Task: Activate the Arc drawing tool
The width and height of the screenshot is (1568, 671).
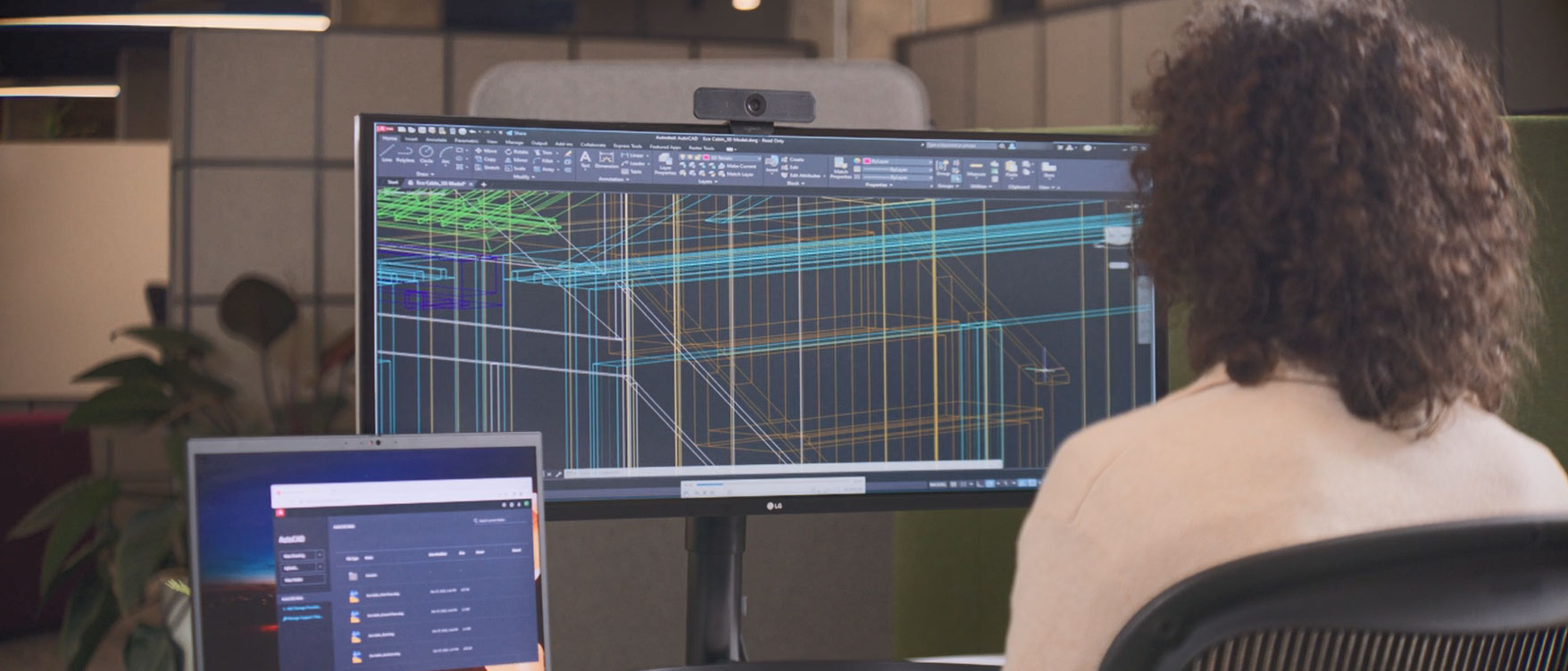Action: click(x=445, y=155)
